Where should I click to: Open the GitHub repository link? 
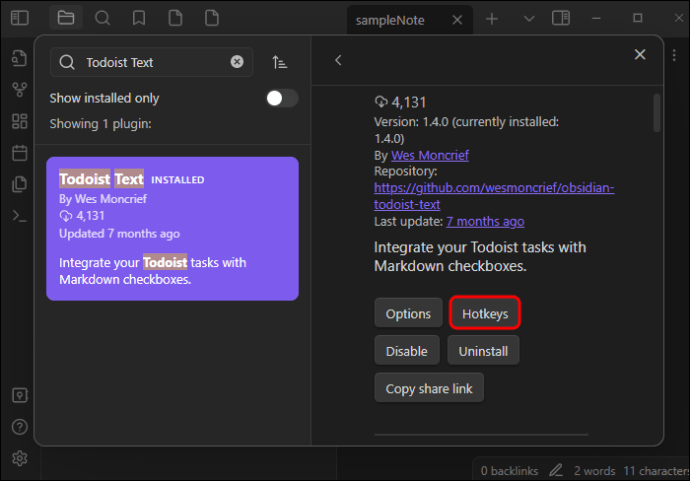click(494, 196)
